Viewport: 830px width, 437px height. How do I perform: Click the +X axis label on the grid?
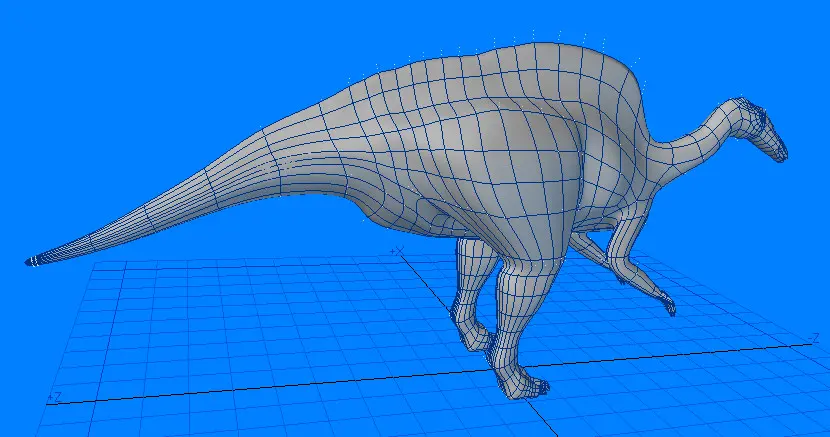[398, 250]
